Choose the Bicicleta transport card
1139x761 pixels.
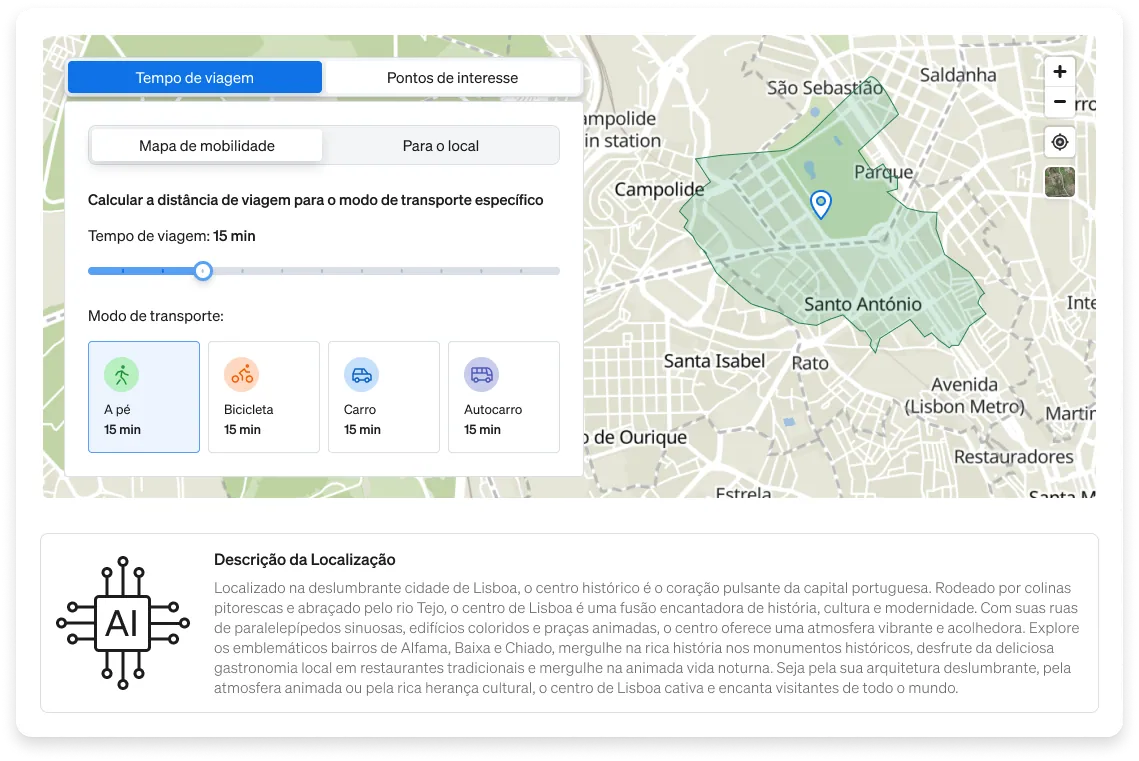264,397
